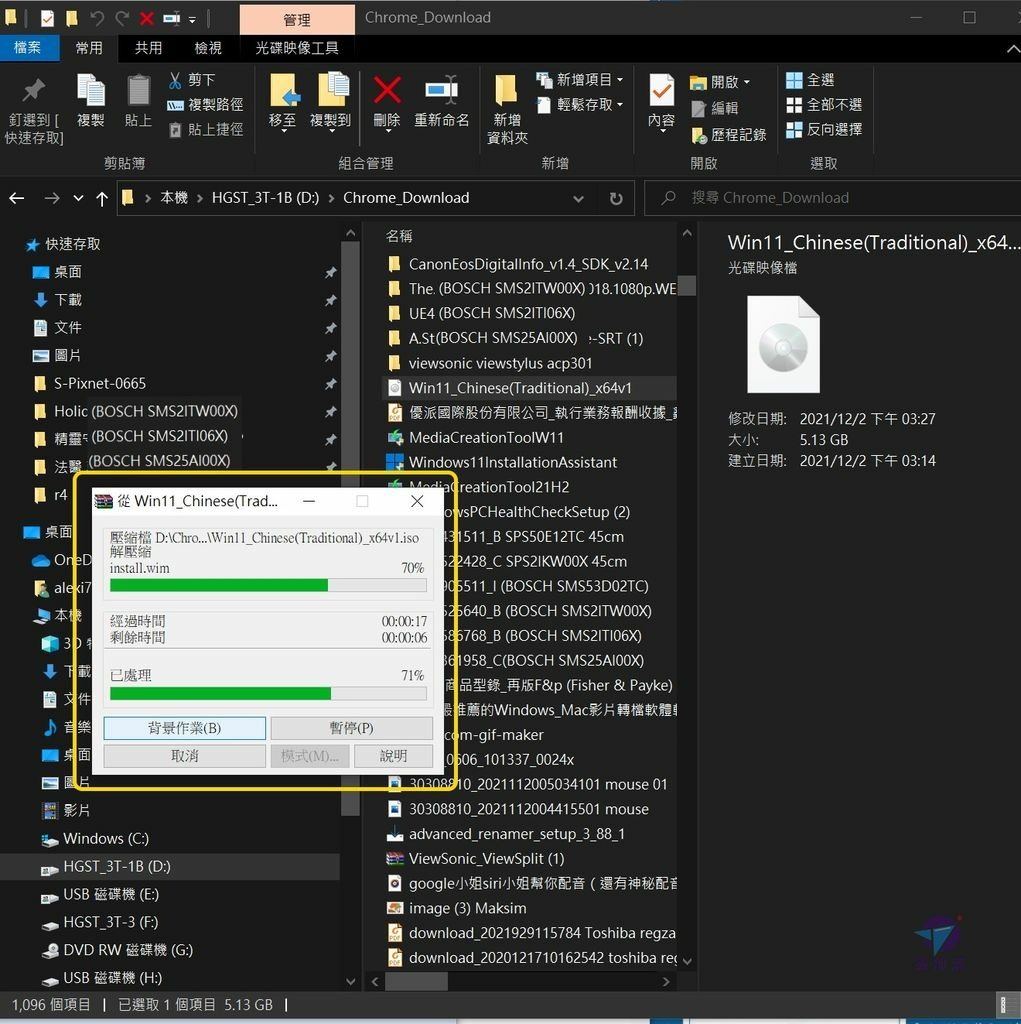Switch to the Share tab
The width and height of the screenshot is (1021, 1024).
(x=148, y=48)
